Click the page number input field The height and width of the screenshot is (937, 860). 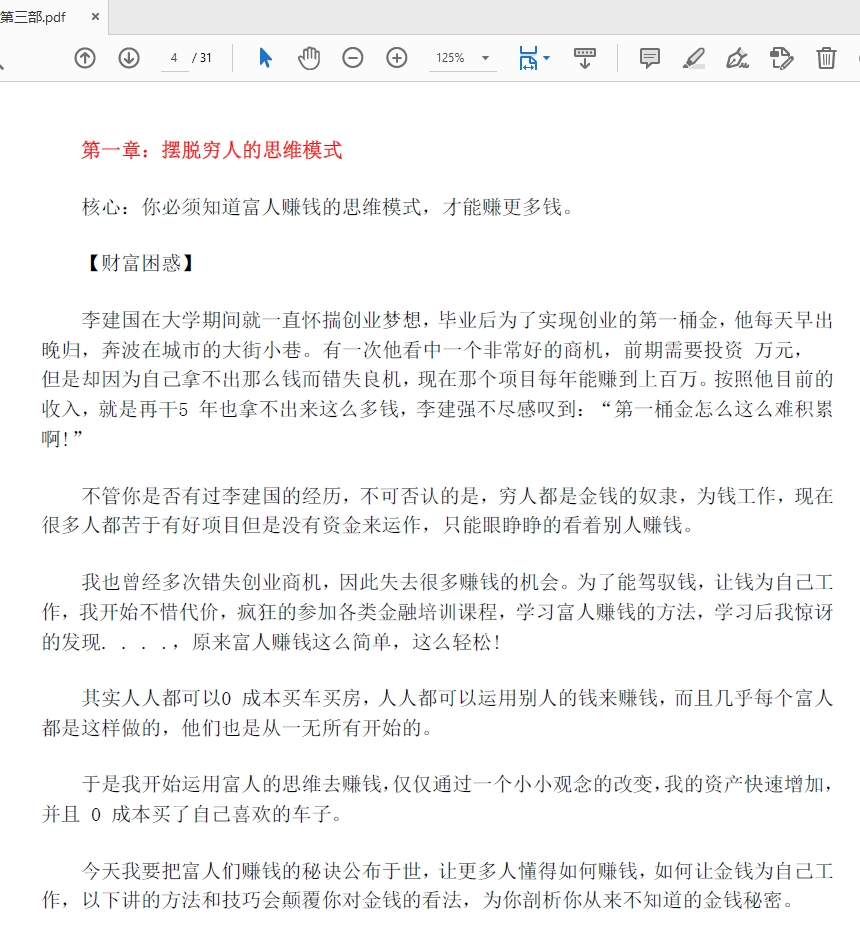pyautogui.click(x=174, y=58)
